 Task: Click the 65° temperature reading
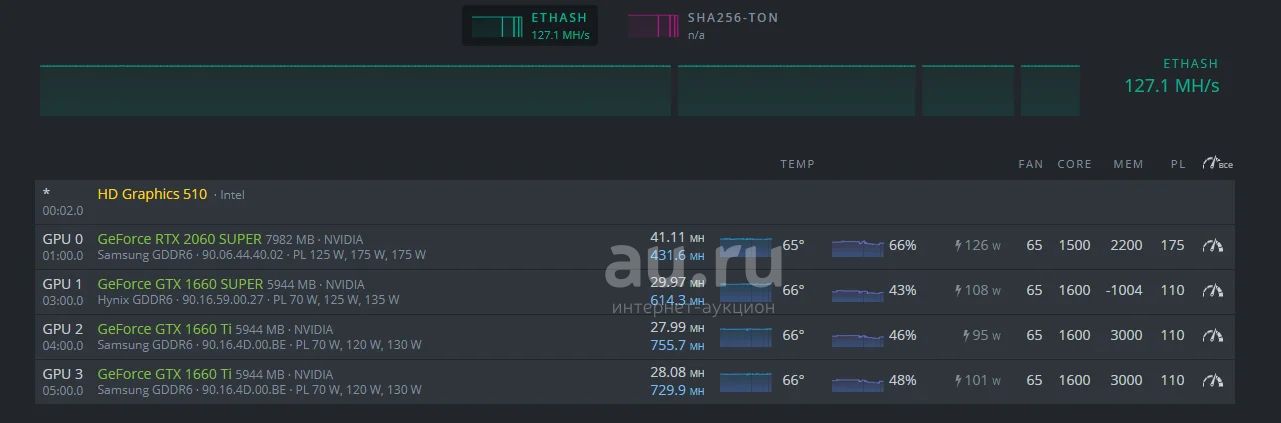click(x=793, y=245)
